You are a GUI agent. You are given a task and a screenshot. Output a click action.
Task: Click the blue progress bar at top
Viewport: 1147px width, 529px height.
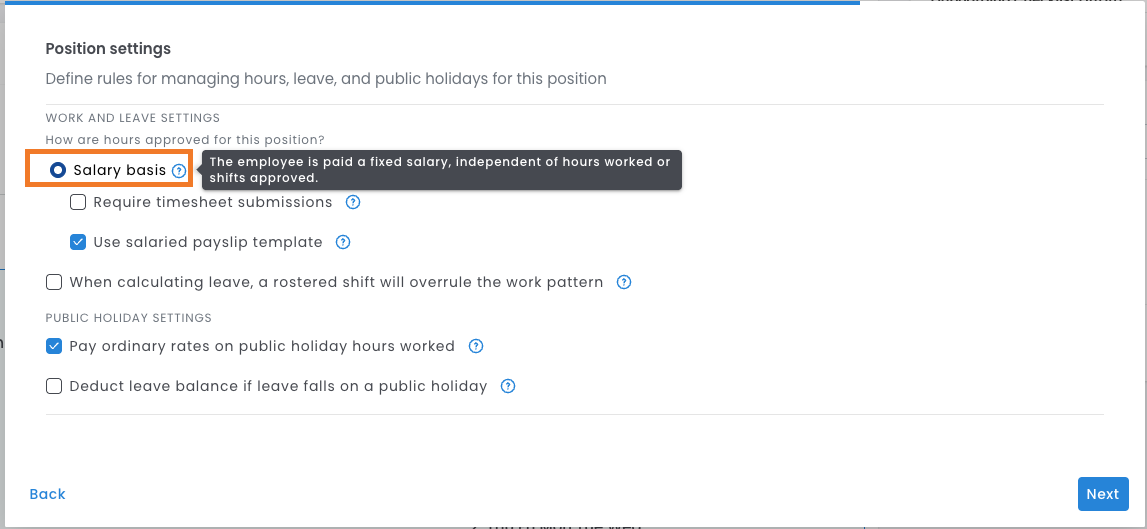click(x=430, y=2)
